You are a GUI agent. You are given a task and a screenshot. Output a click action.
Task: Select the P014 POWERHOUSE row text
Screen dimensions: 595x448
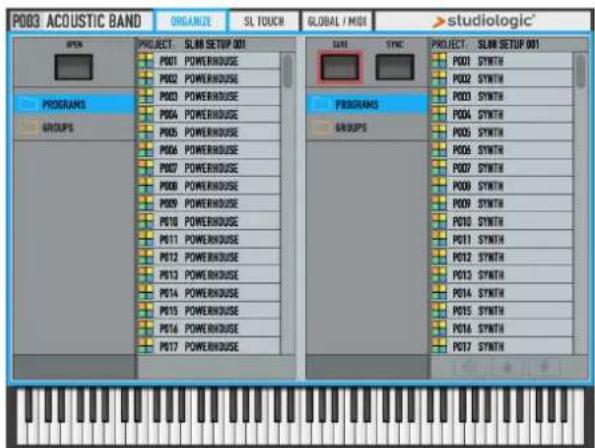pyautogui.click(x=199, y=293)
